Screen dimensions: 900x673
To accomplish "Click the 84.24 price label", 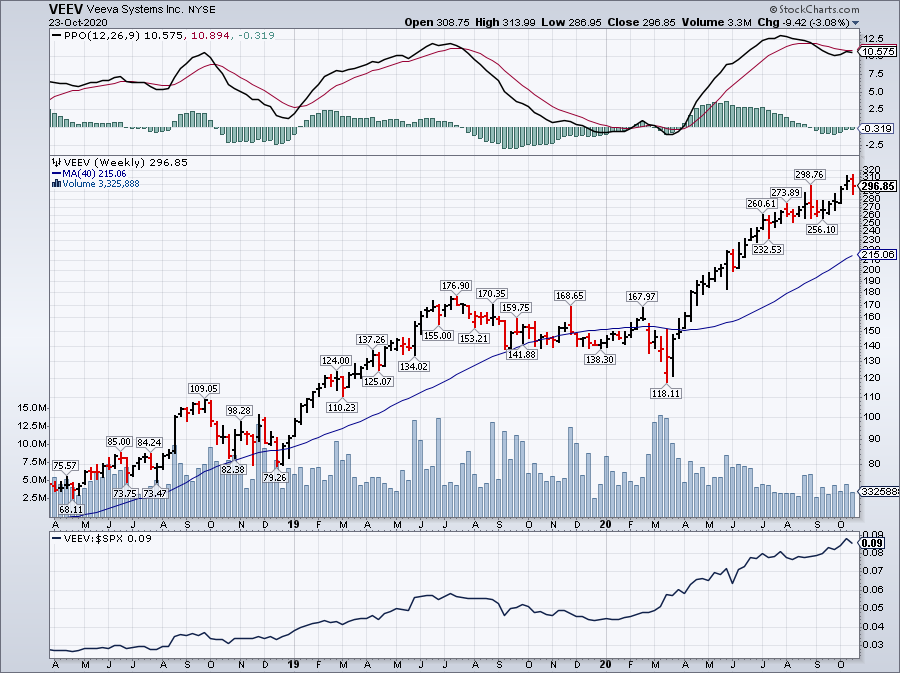I will point(149,442).
